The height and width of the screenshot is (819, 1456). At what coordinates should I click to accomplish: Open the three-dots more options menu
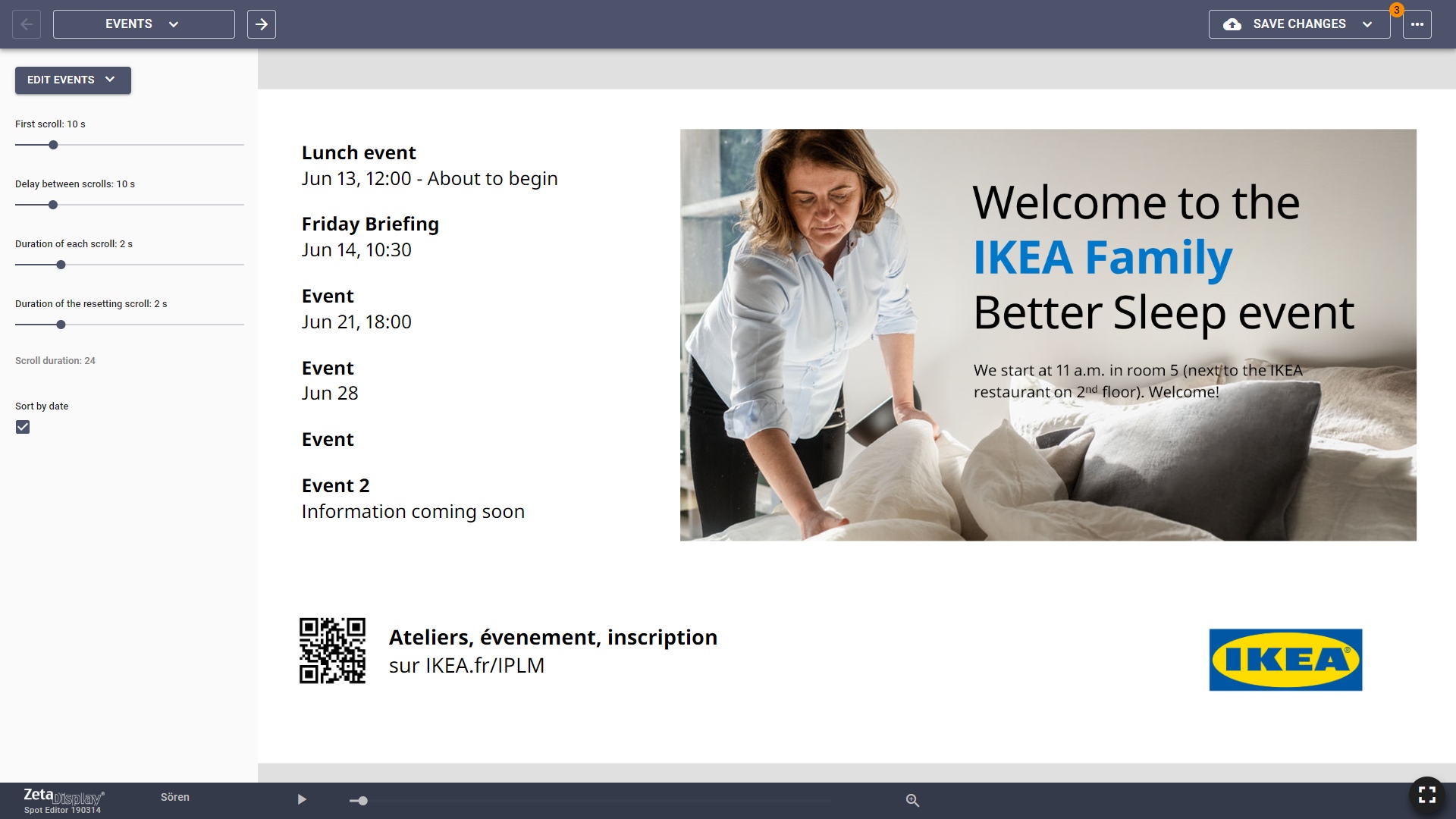(x=1417, y=24)
